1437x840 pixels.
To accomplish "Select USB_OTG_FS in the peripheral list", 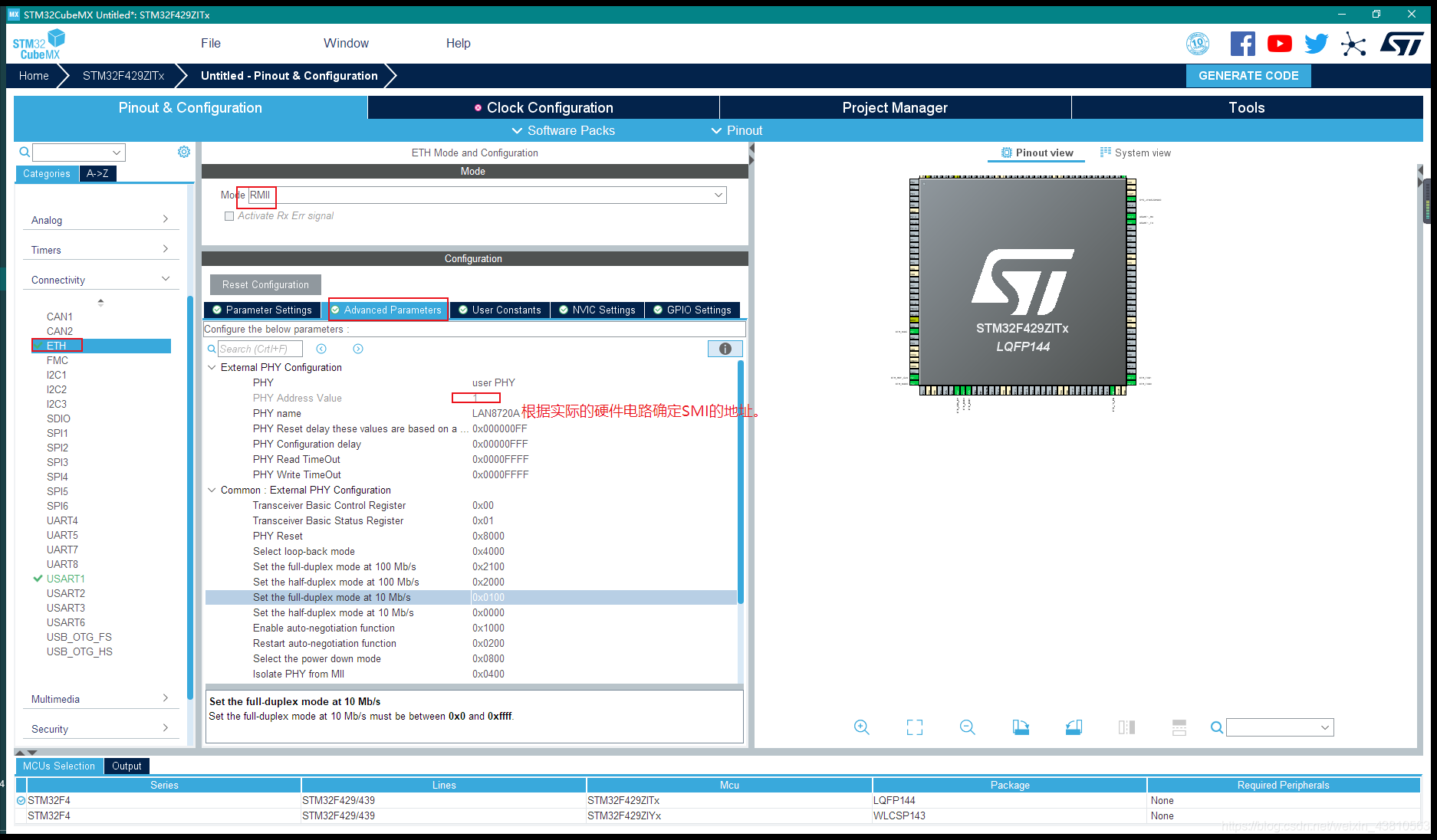I will click(79, 637).
